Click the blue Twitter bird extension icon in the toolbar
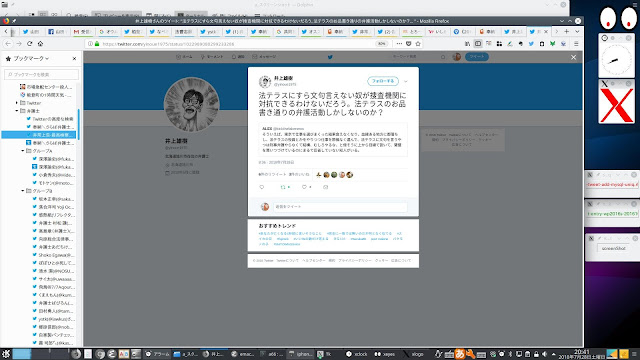 [531, 44]
